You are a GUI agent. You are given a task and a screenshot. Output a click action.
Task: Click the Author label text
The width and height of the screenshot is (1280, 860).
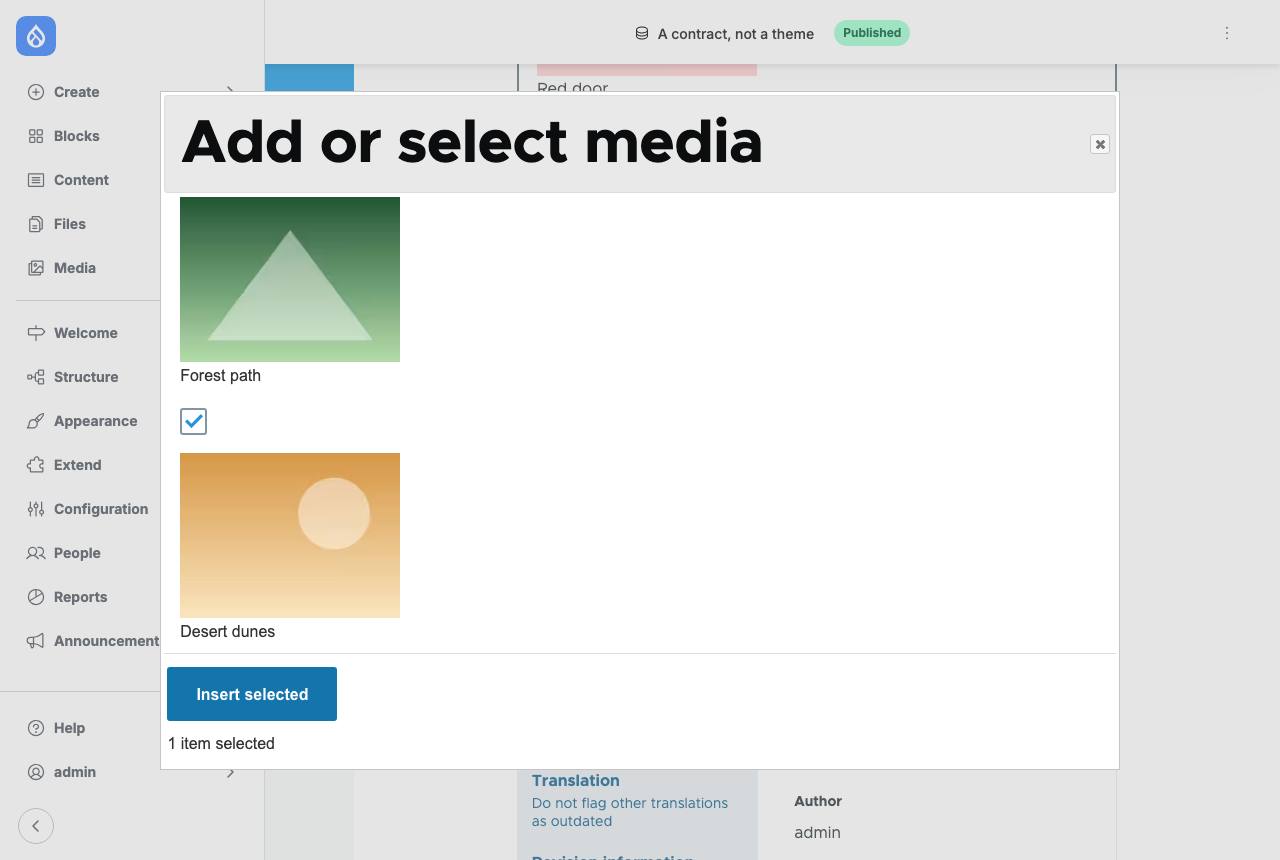pos(818,801)
